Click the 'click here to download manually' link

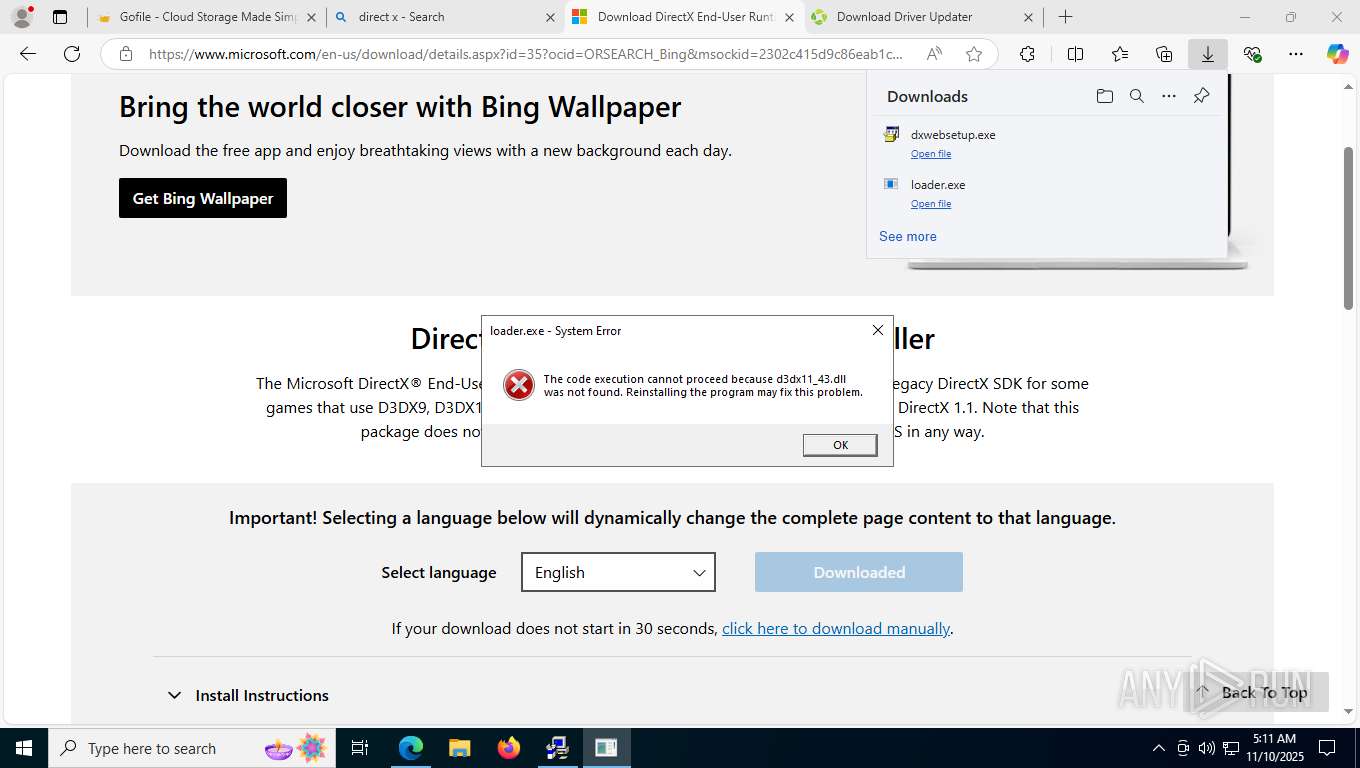click(836, 628)
